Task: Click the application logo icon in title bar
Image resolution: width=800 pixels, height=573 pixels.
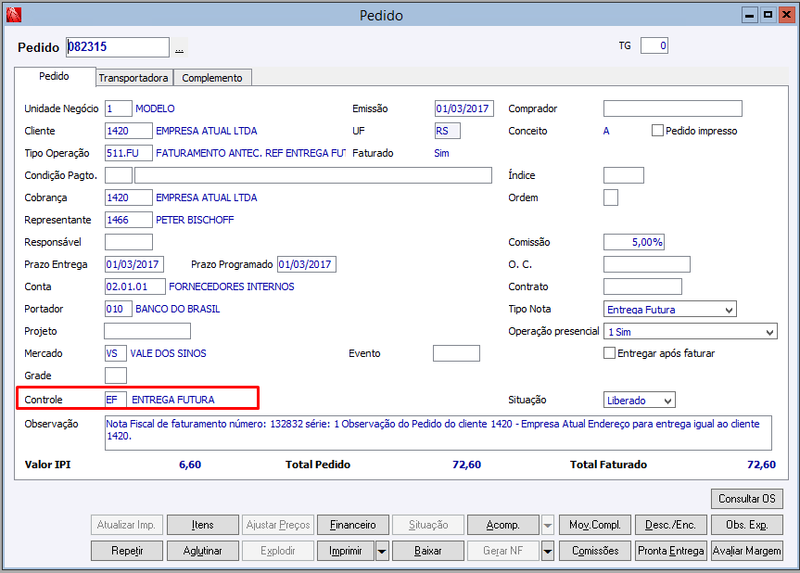Action: [13, 15]
